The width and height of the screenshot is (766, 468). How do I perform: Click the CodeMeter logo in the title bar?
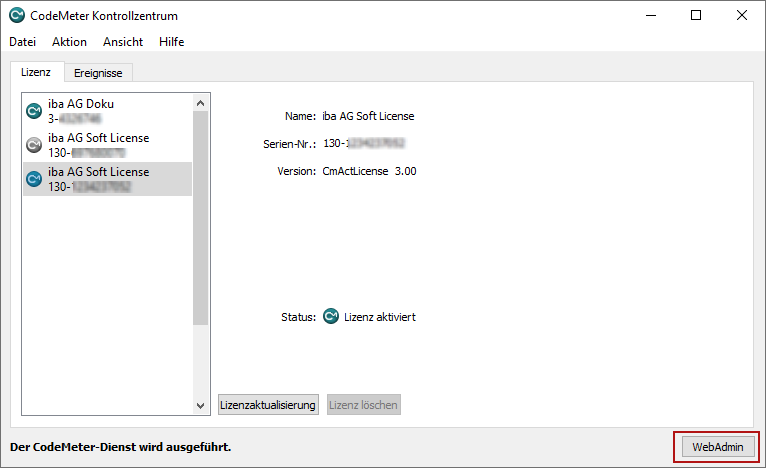coord(17,16)
